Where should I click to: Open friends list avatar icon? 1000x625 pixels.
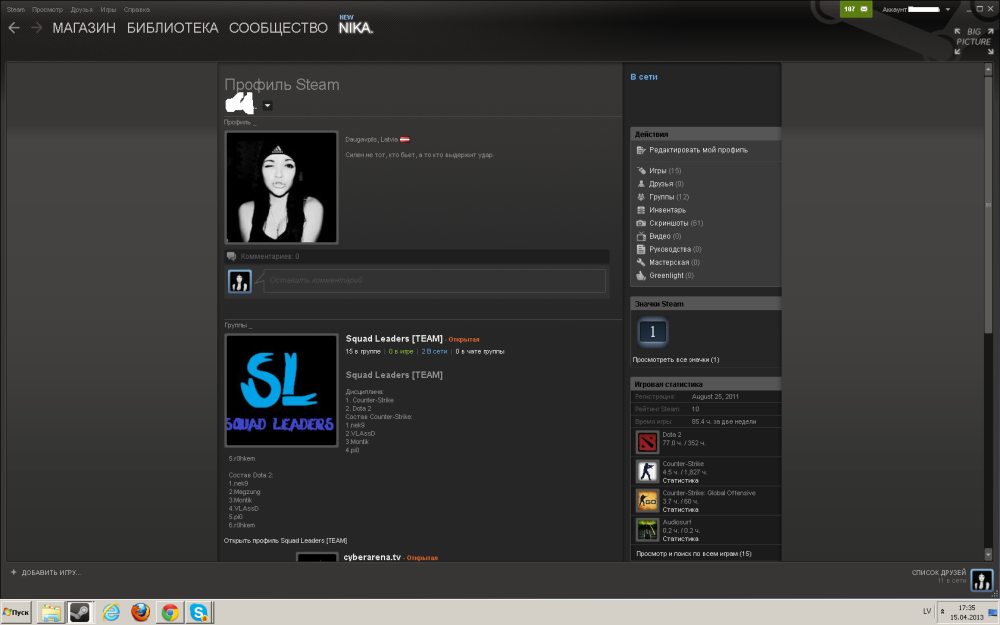click(982, 579)
